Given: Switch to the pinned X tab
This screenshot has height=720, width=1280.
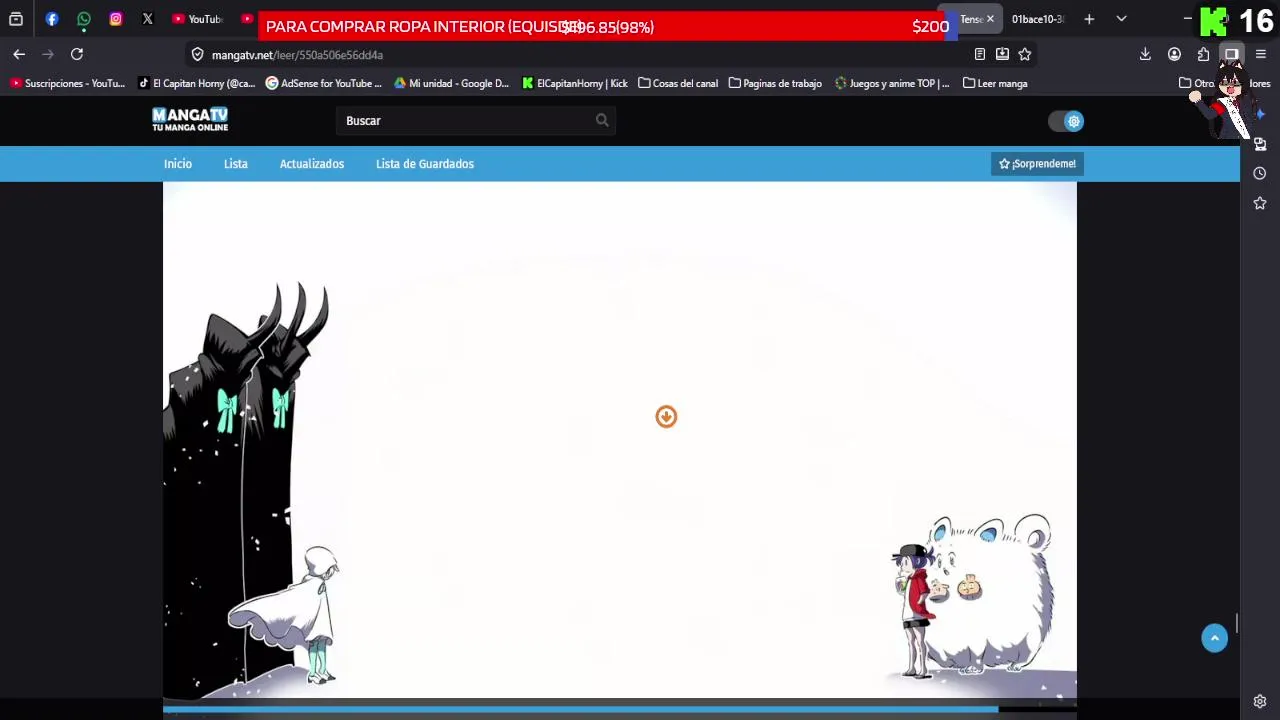Looking at the screenshot, I should pos(148,19).
